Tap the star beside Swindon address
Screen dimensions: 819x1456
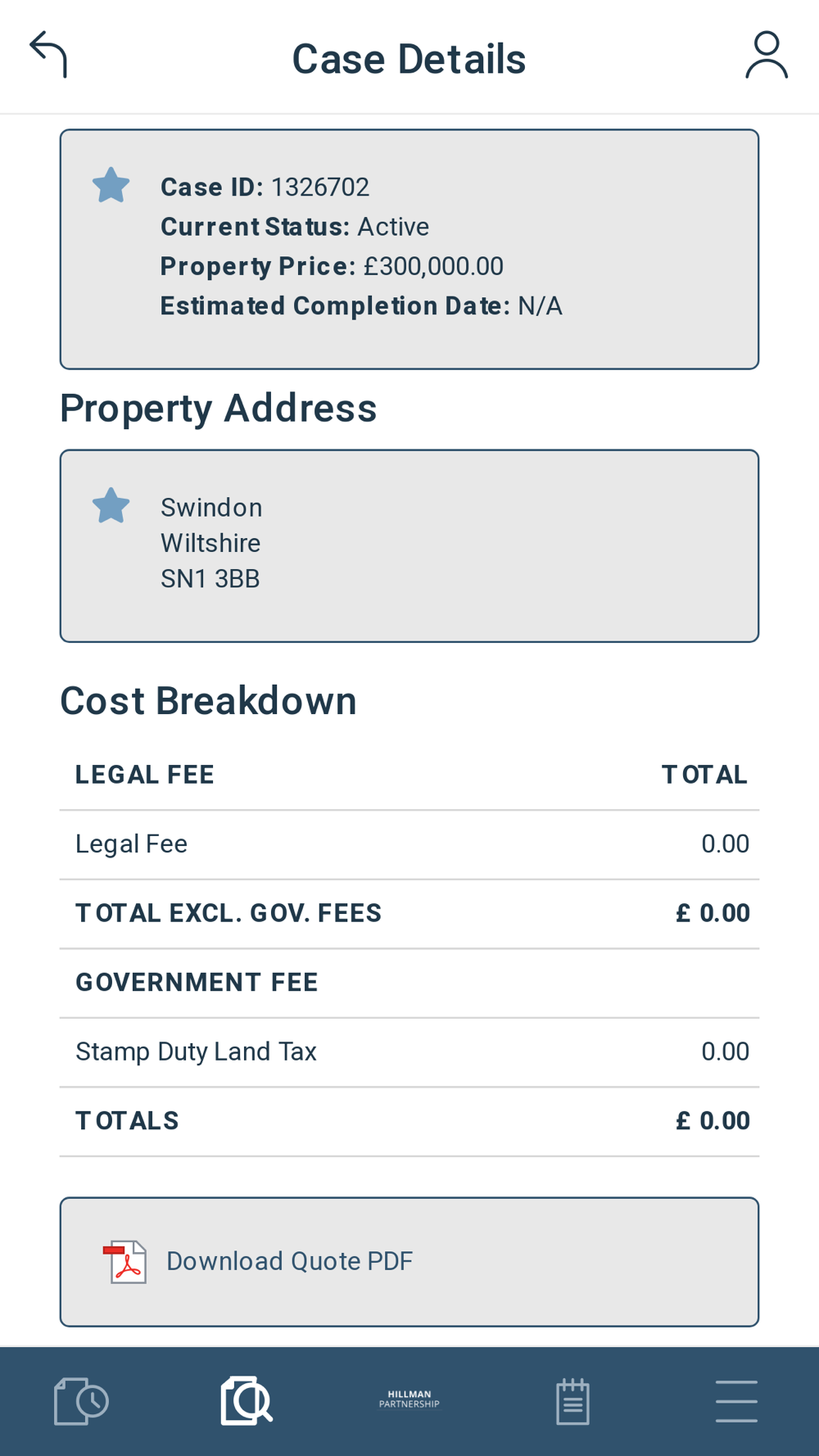111,505
